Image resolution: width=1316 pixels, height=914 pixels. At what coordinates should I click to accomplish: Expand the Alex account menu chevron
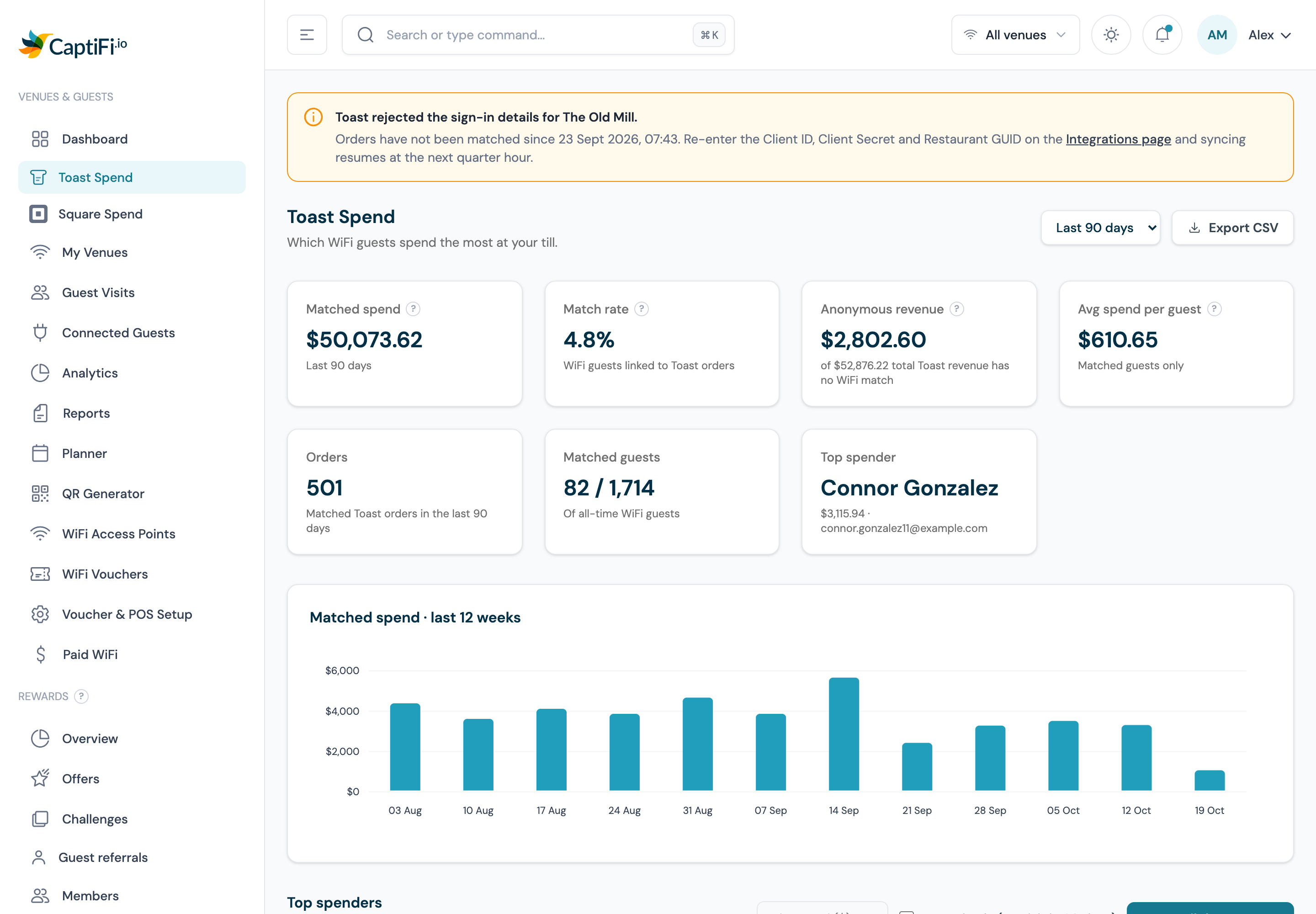coord(1286,36)
